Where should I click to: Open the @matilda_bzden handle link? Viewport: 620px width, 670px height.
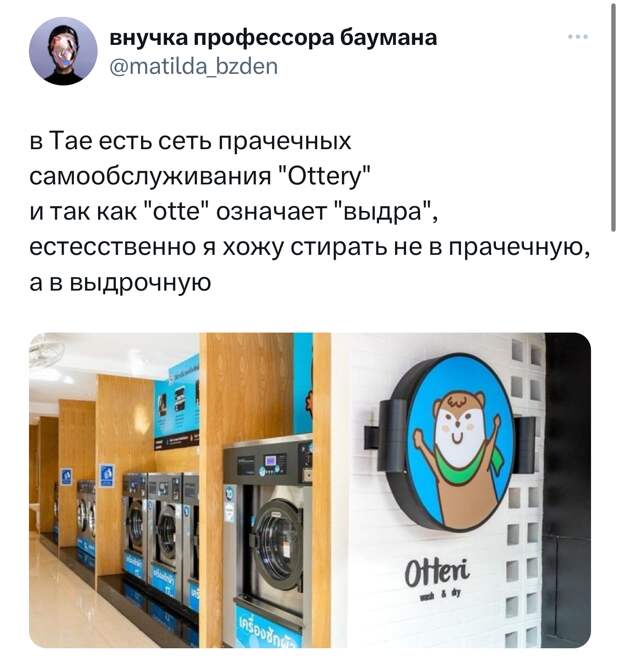coord(194,66)
